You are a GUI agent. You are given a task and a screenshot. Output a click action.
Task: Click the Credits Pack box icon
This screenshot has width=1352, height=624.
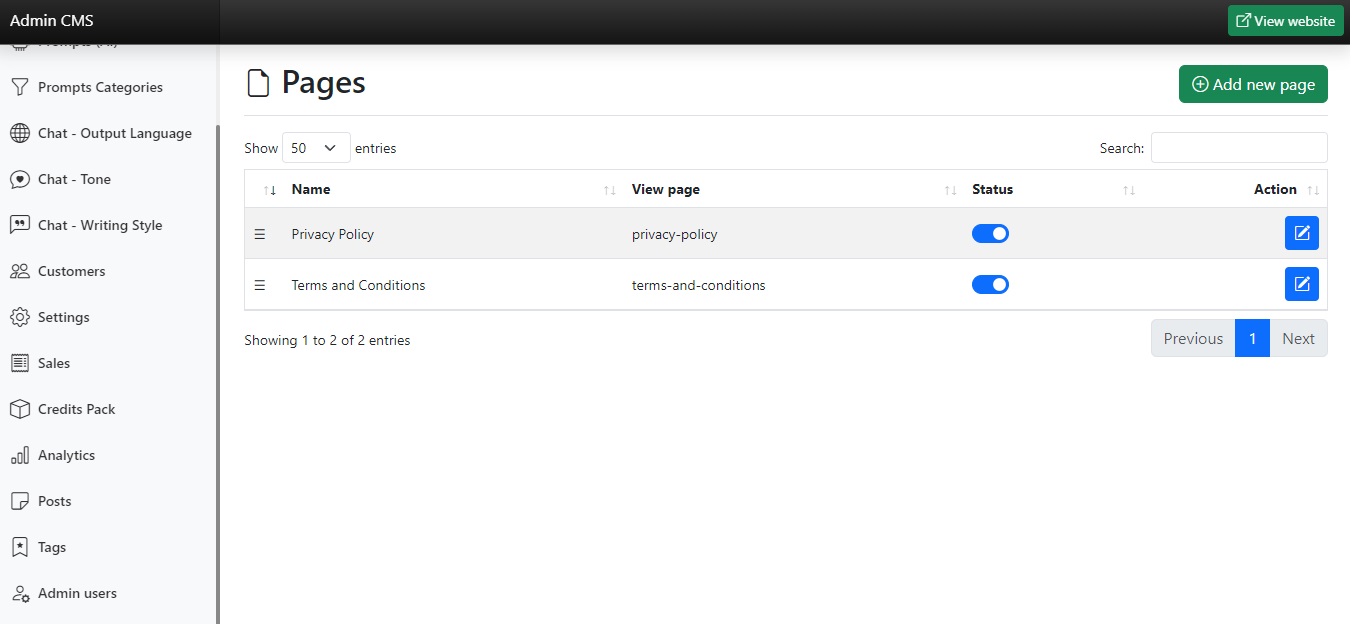(19, 409)
